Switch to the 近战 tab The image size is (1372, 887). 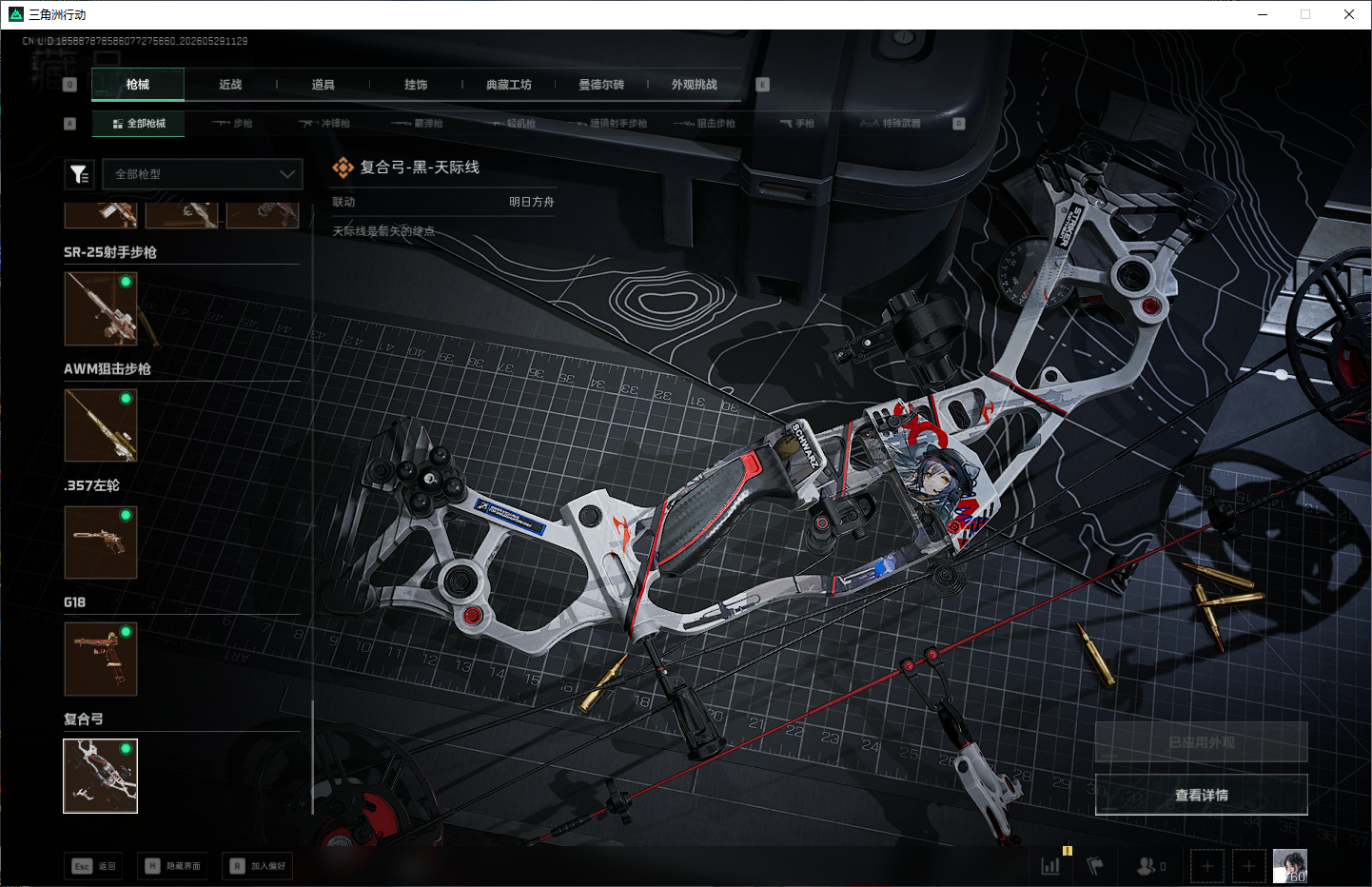(x=230, y=85)
